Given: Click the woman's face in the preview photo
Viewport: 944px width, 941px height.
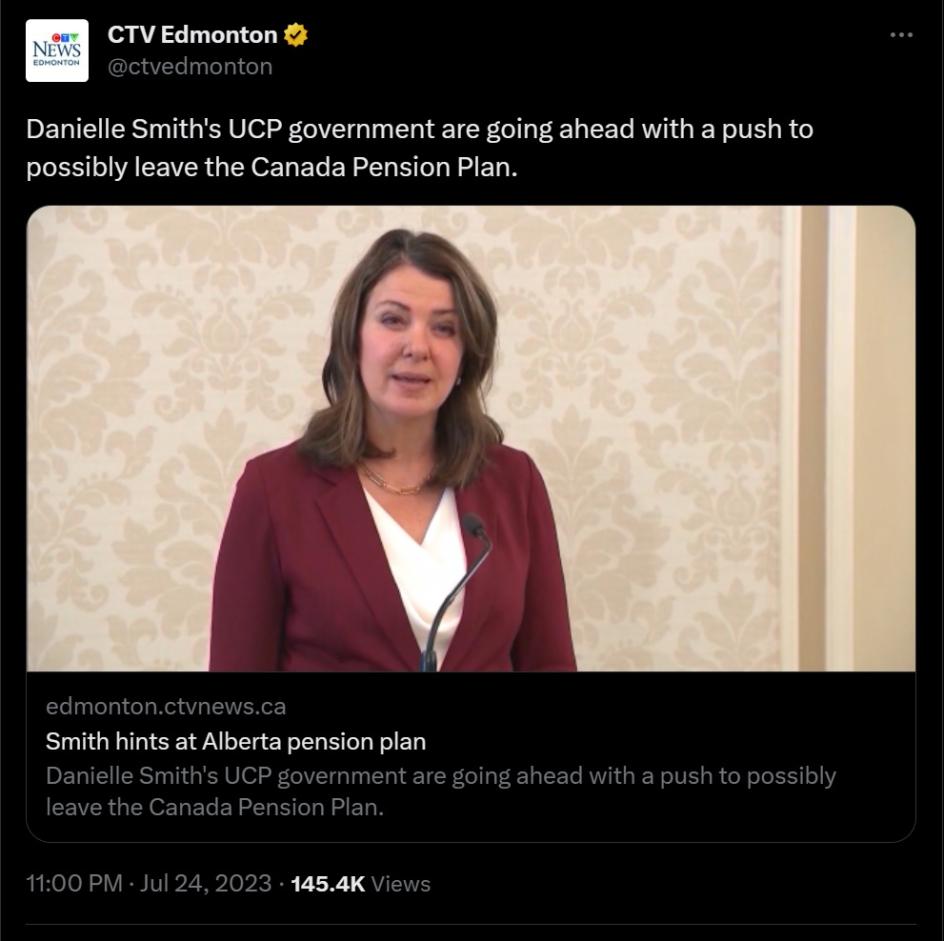Looking at the screenshot, I should (x=412, y=350).
